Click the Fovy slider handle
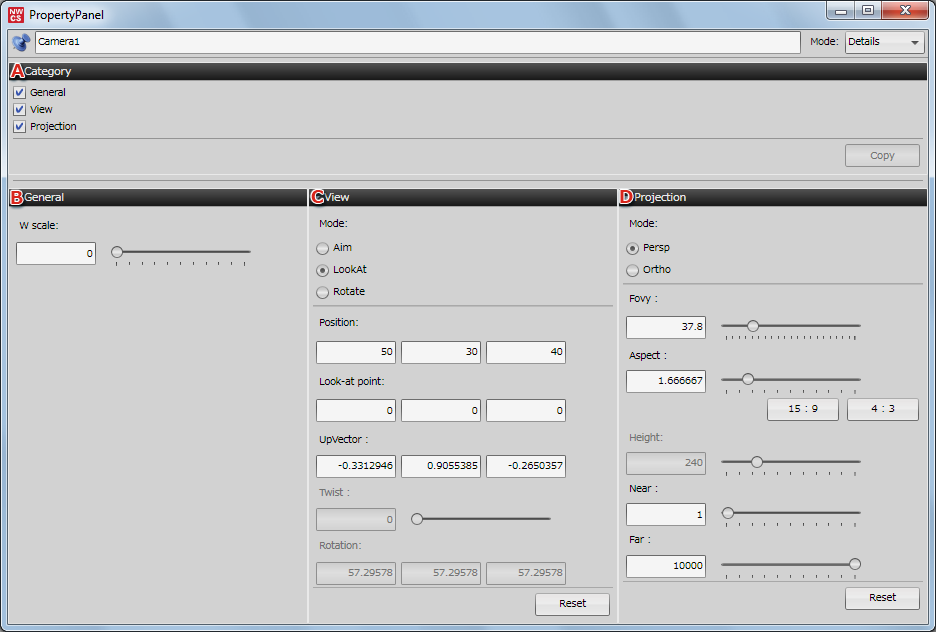The height and width of the screenshot is (632, 936). pyautogui.click(x=753, y=325)
